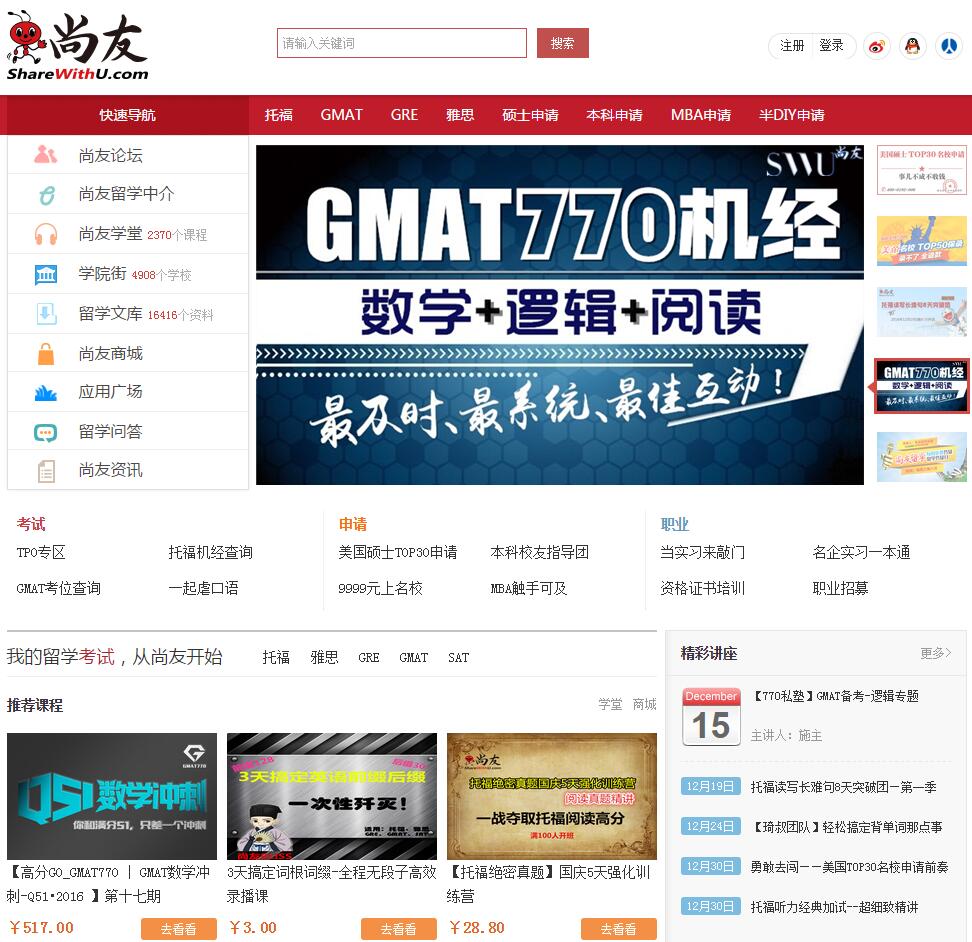The height and width of the screenshot is (942, 972).
Task: Switch recommended courses to 学堂
Action: tap(610, 705)
